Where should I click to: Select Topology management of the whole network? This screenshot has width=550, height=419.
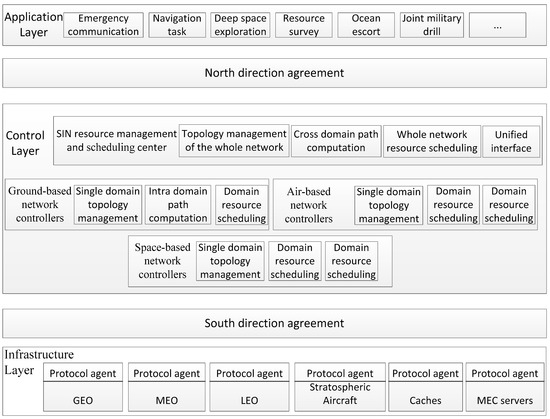234,141
